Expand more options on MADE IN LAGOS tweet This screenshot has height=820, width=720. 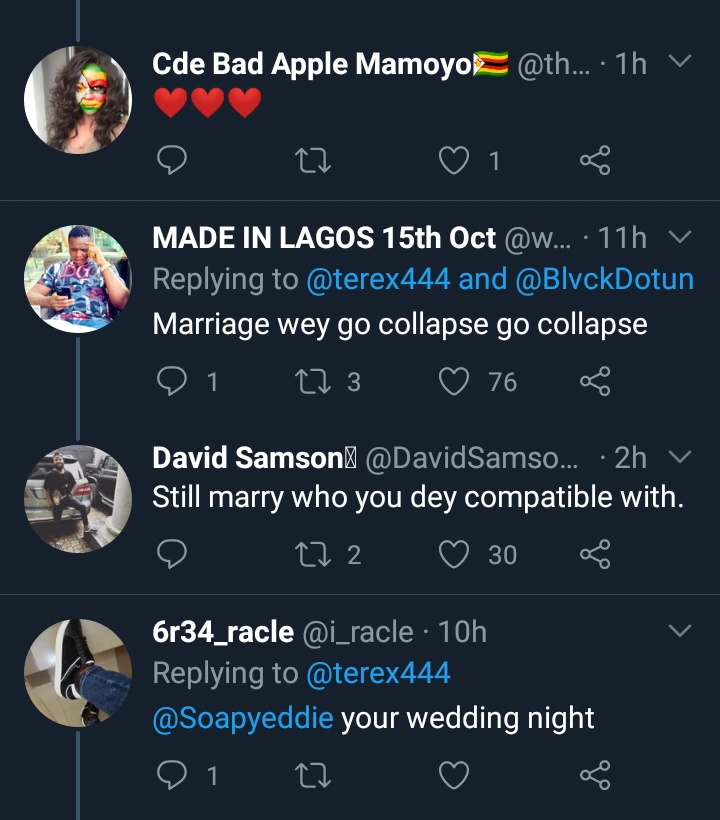point(679,237)
